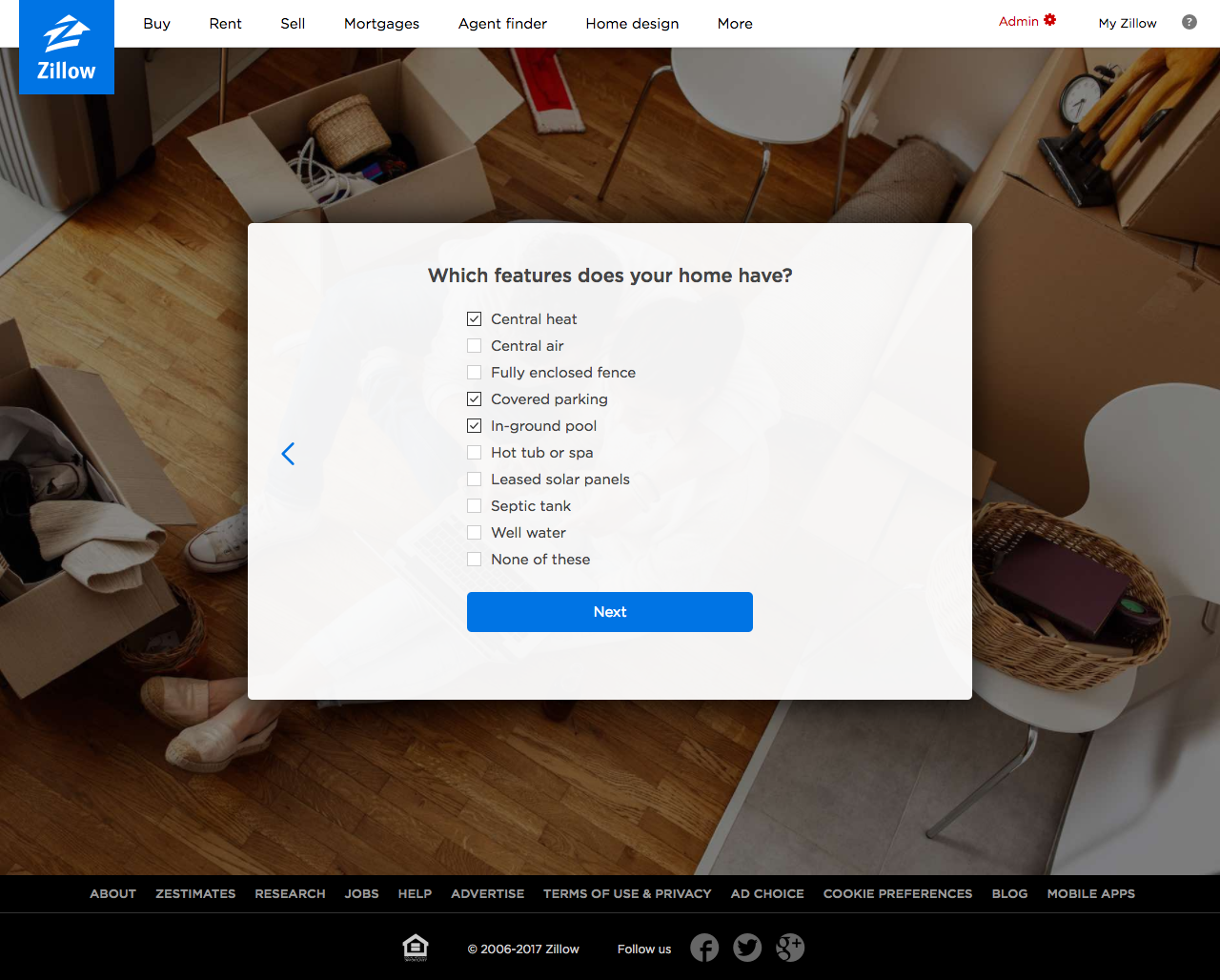Open the Buy menu item
Screen dimensions: 1220x980
(x=156, y=24)
